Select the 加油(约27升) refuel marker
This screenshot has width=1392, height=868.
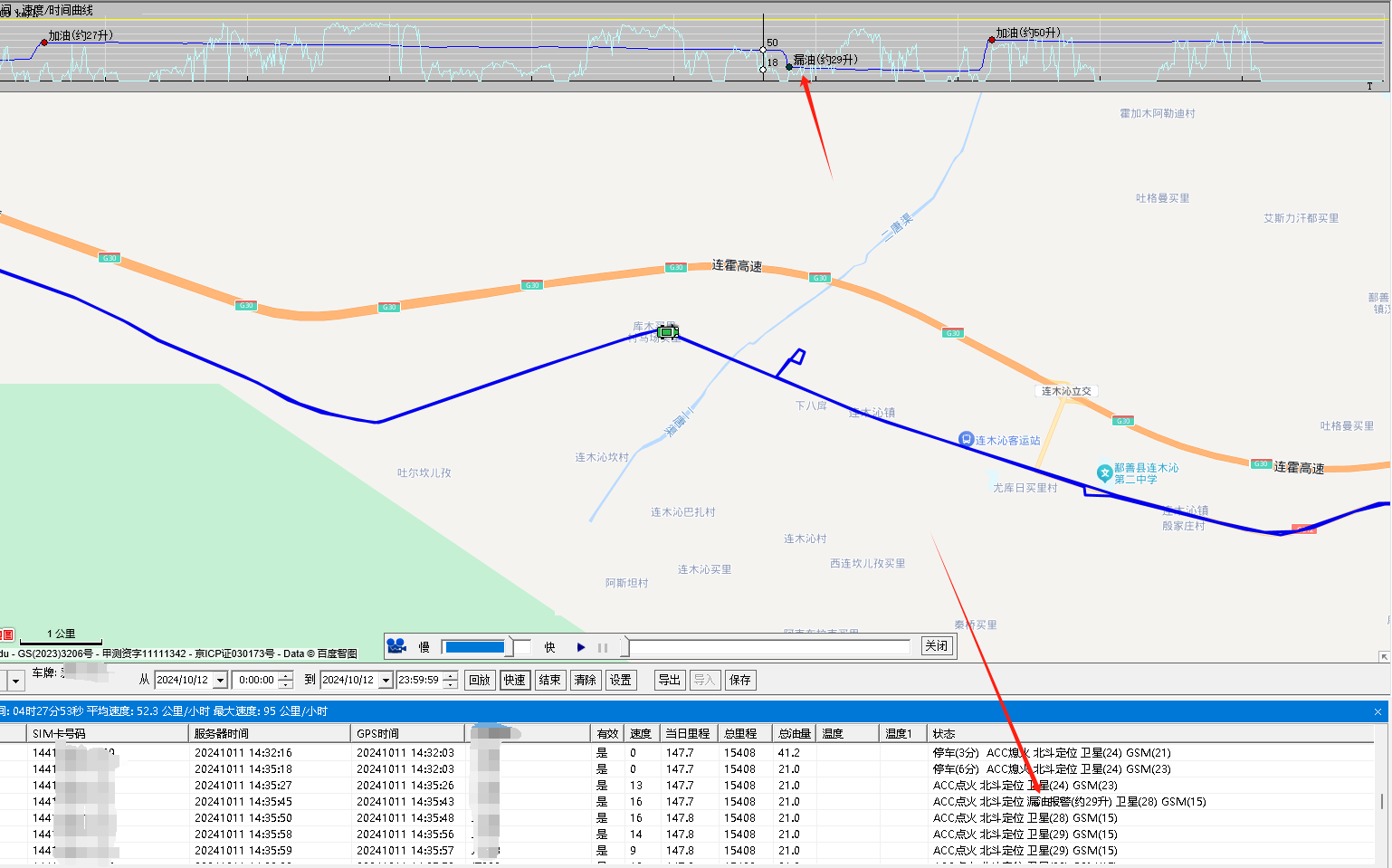[x=43, y=42]
